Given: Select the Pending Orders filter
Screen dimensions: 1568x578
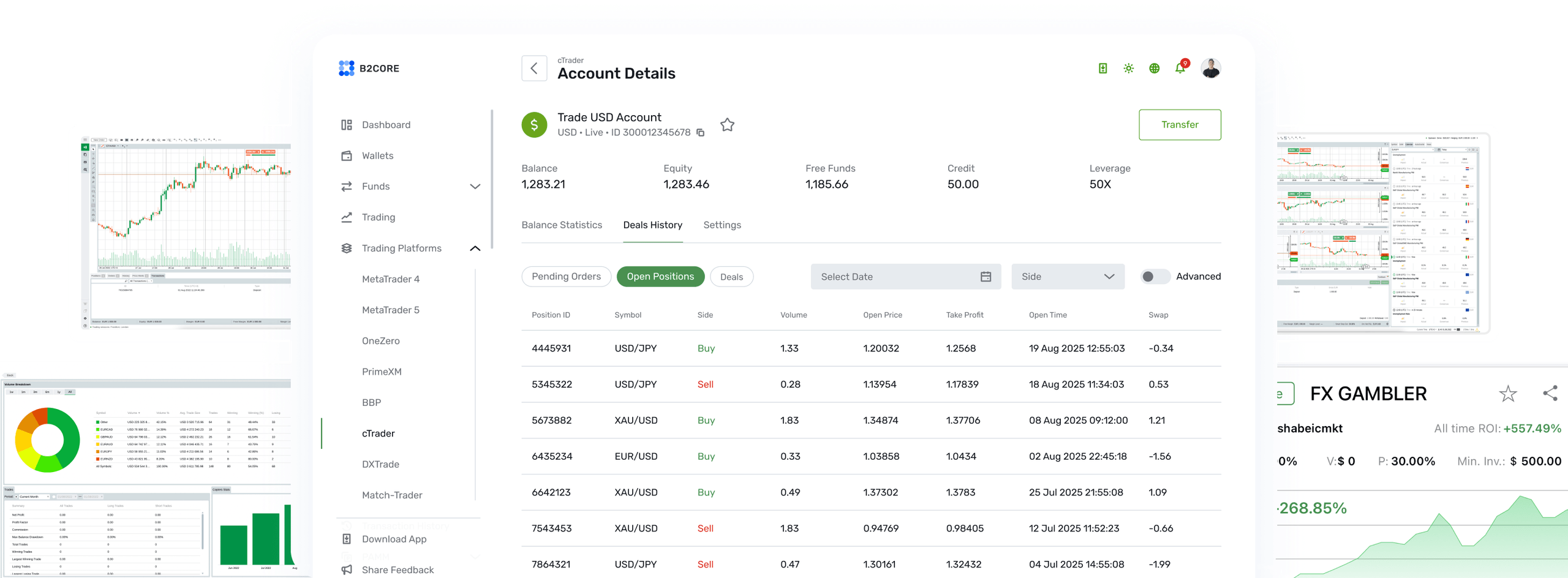Looking at the screenshot, I should point(566,277).
